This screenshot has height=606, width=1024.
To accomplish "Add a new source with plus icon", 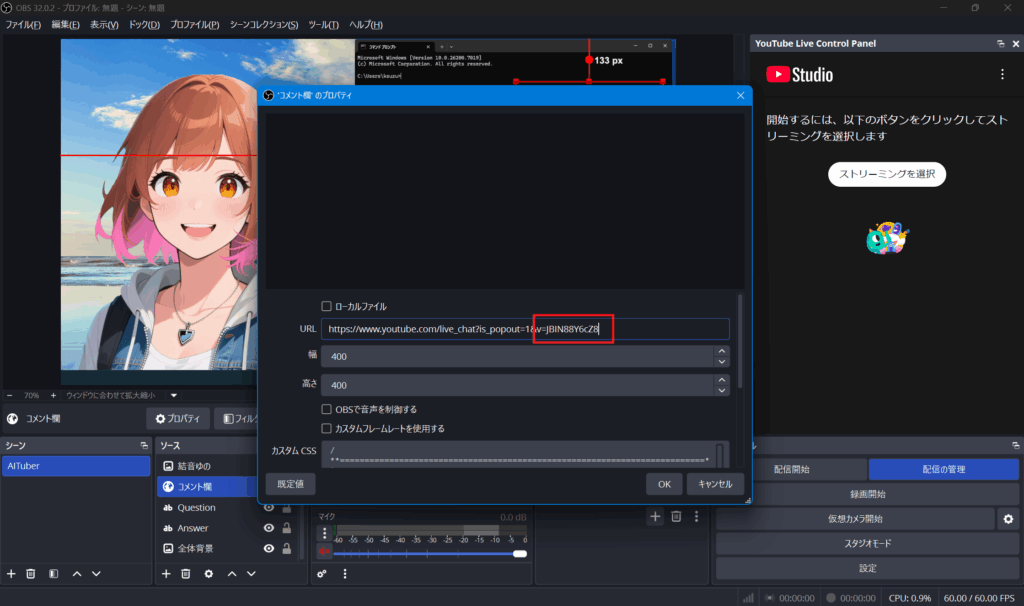I will [x=166, y=574].
